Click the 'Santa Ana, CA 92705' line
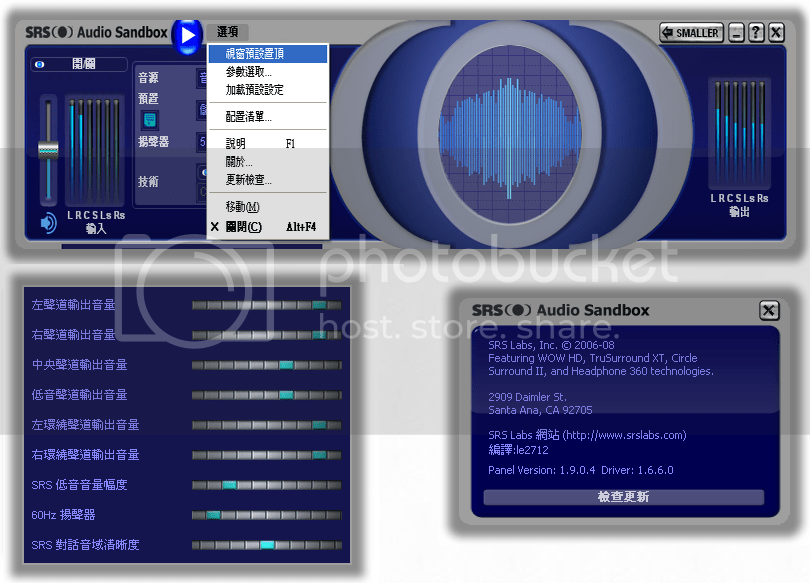The height and width of the screenshot is (583, 810). tap(540, 410)
